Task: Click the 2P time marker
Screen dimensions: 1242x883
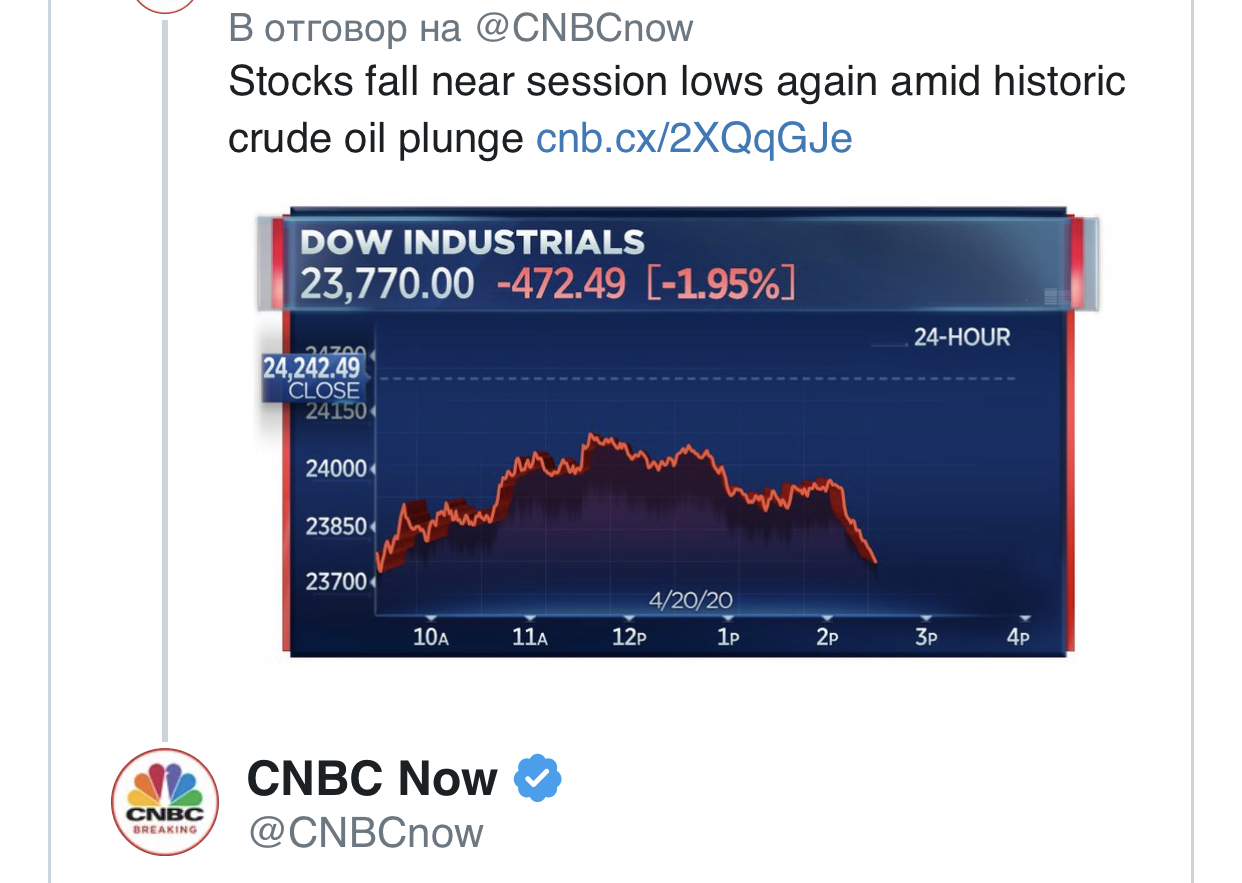Action: tap(826, 637)
